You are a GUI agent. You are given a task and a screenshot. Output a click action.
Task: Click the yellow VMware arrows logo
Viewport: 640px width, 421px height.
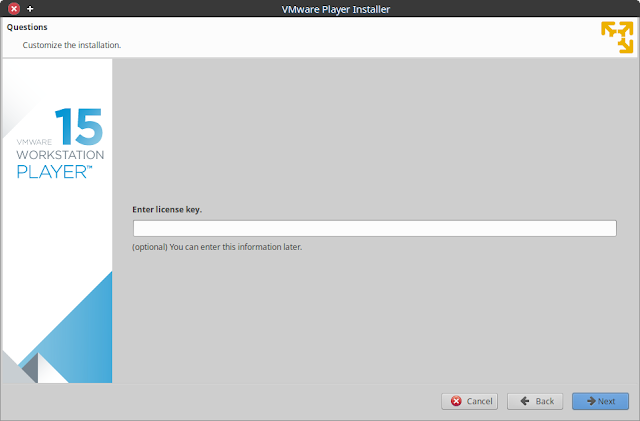[x=617, y=38]
